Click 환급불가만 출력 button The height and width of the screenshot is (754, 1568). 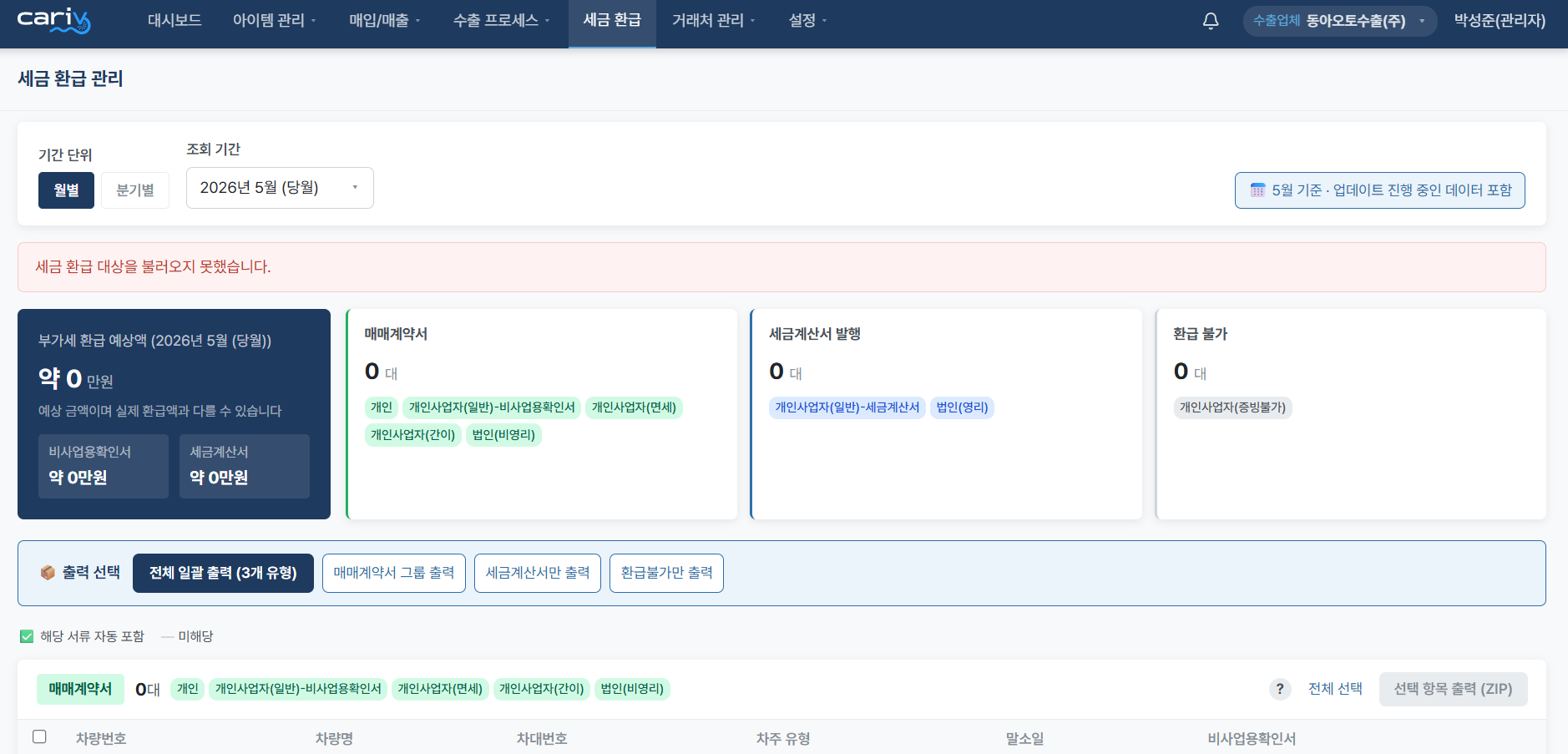(666, 573)
